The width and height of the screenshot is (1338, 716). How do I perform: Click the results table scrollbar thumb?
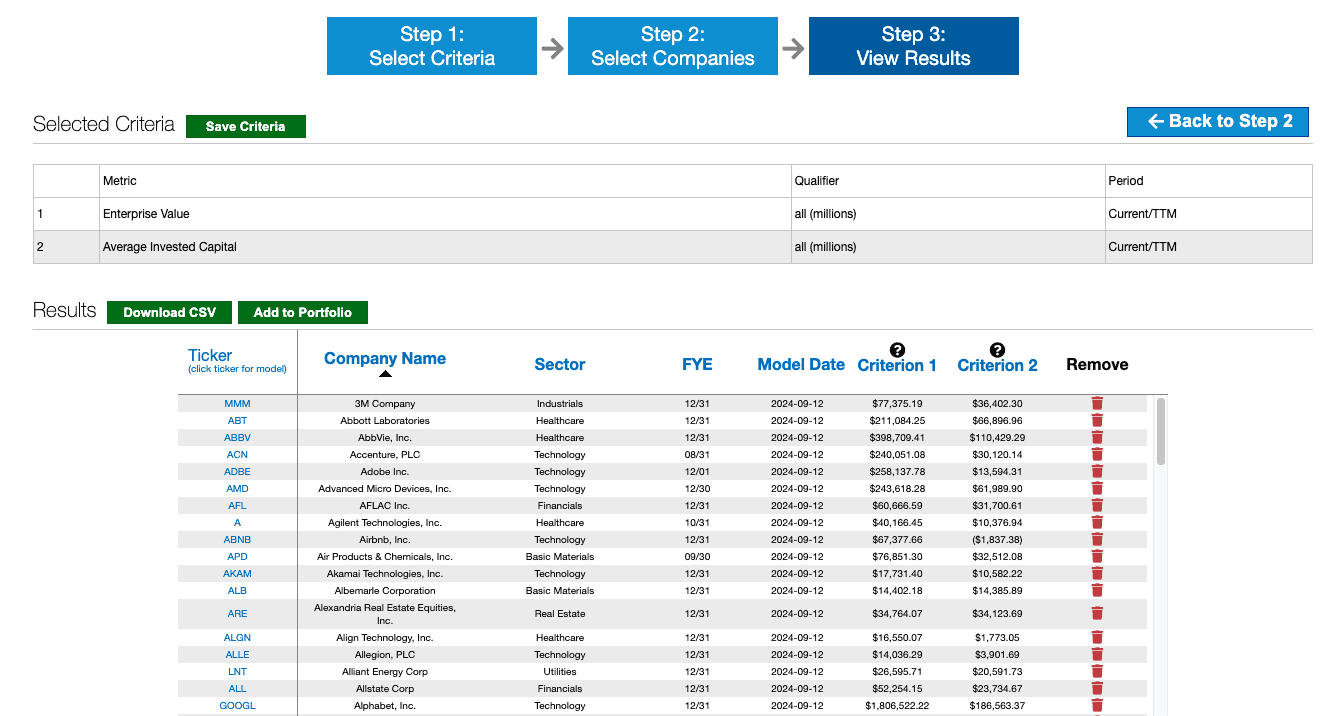tap(1160, 431)
